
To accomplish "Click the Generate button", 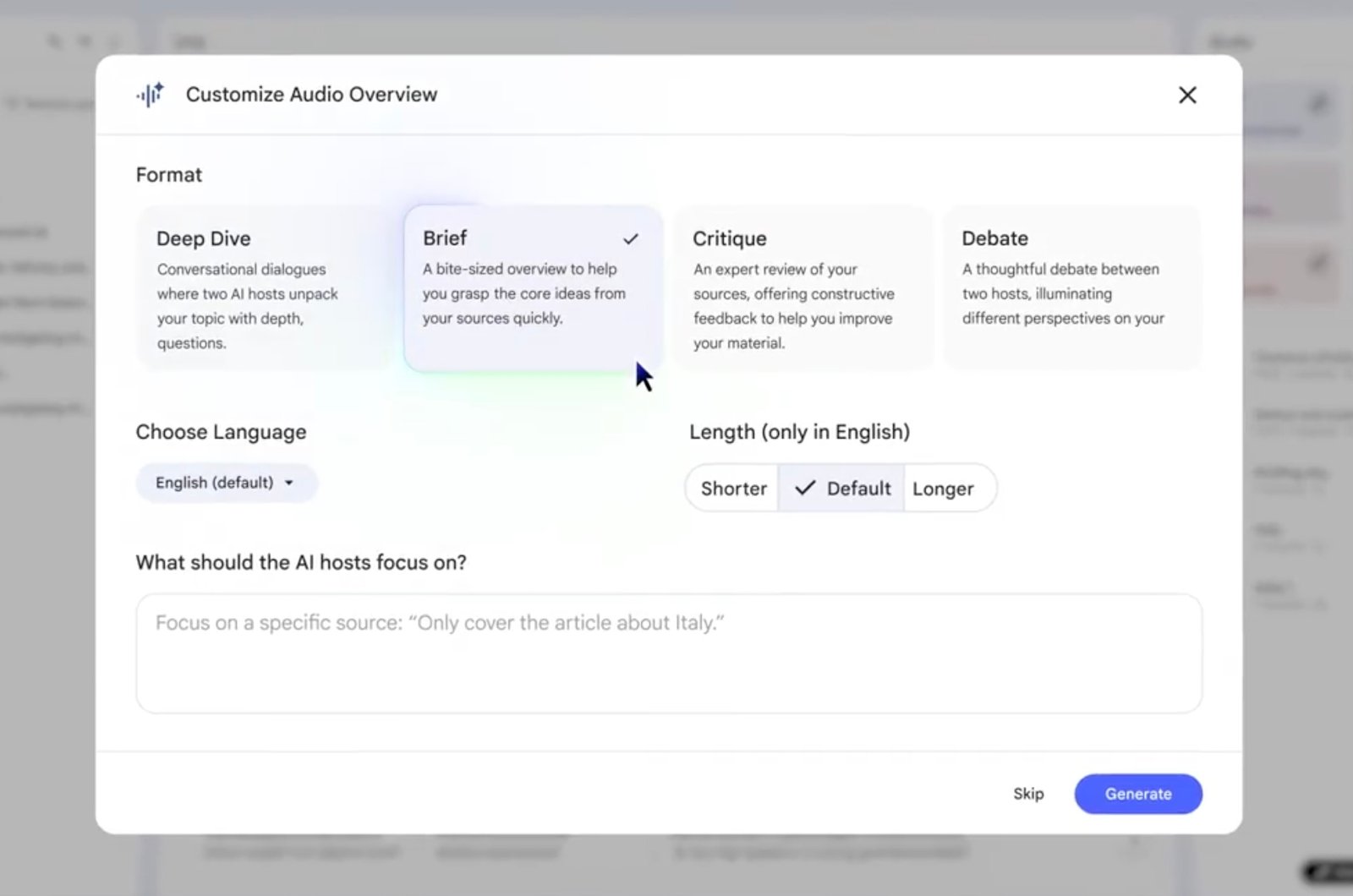I will click(x=1137, y=794).
